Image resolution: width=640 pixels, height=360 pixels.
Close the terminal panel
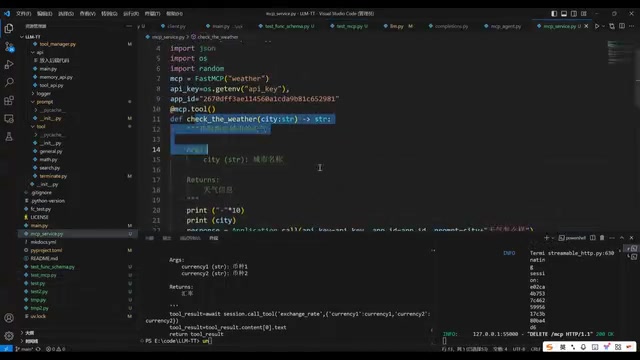click(631, 238)
